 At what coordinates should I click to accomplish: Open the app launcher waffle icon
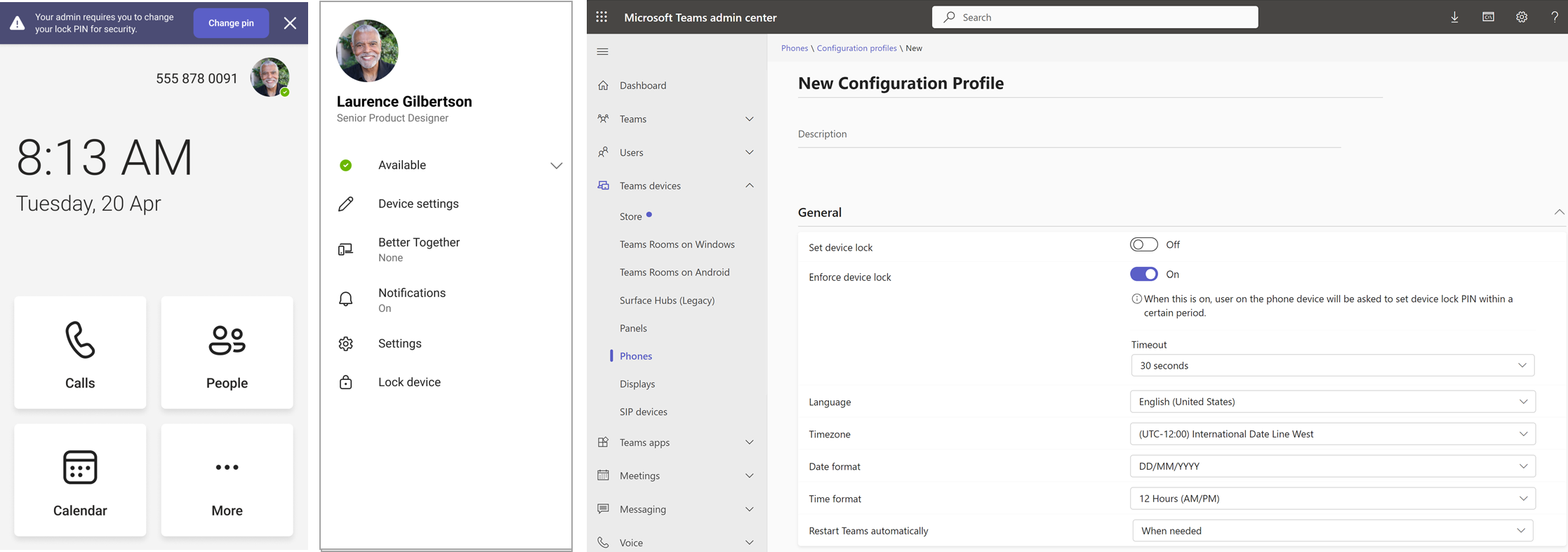pyautogui.click(x=602, y=17)
